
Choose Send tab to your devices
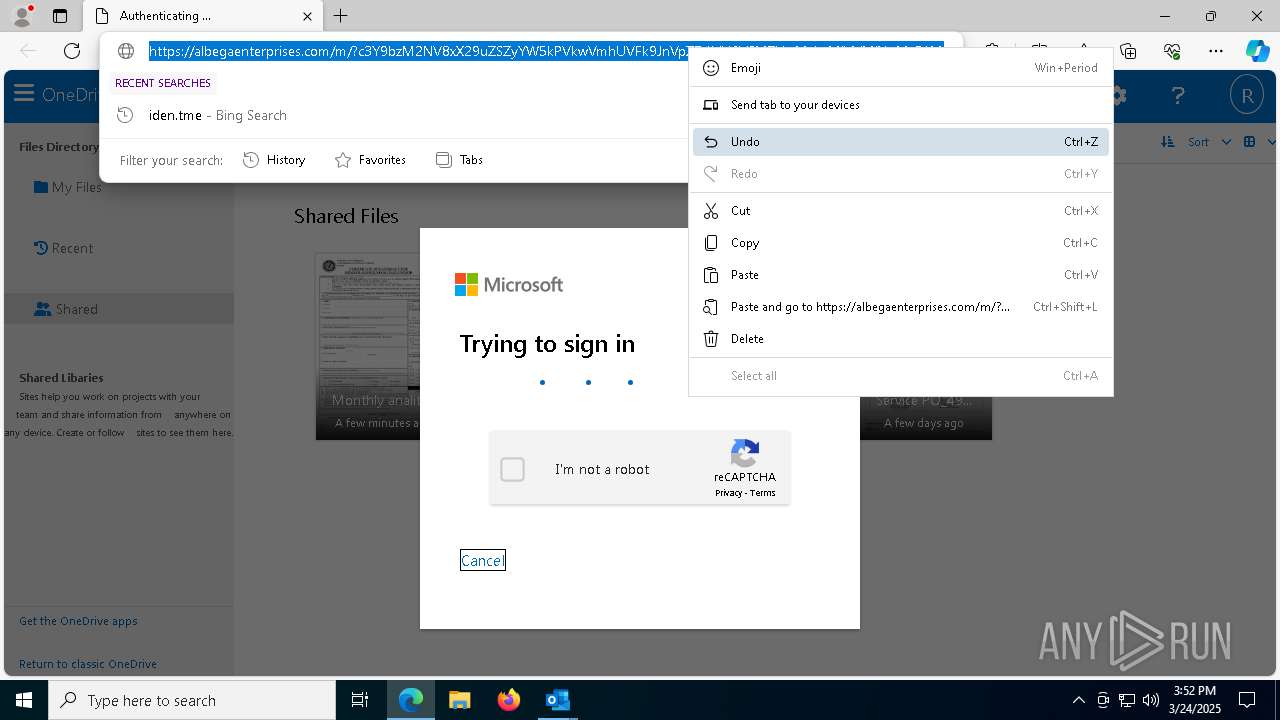pyautogui.click(x=901, y=105)
